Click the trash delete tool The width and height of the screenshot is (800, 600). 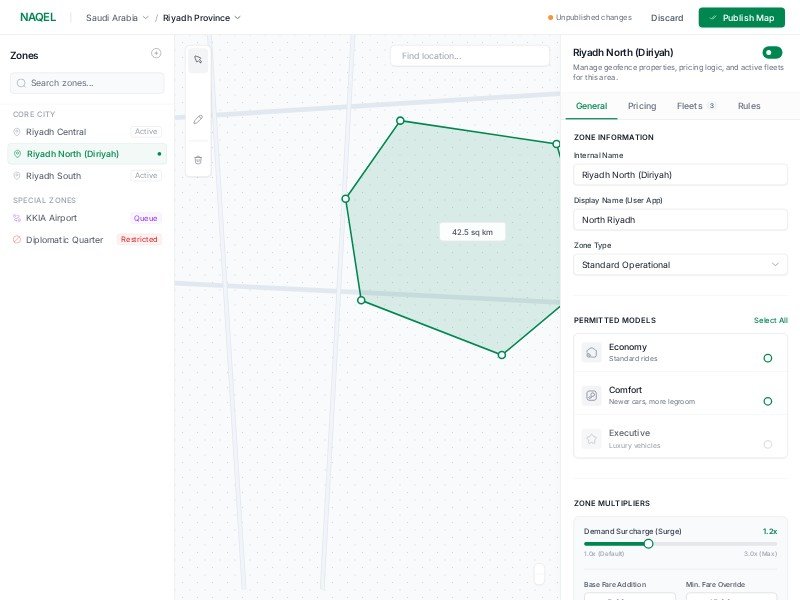(x=198, y=159)
